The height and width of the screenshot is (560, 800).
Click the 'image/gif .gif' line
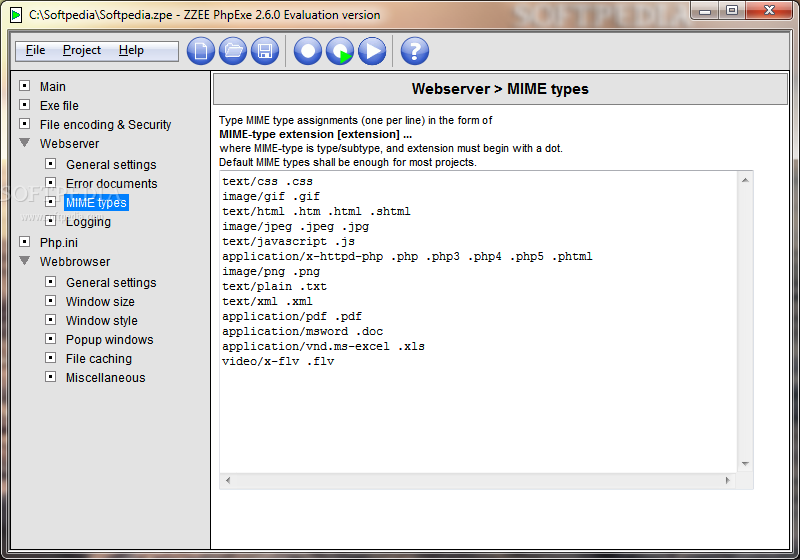(x=271, y=196)
